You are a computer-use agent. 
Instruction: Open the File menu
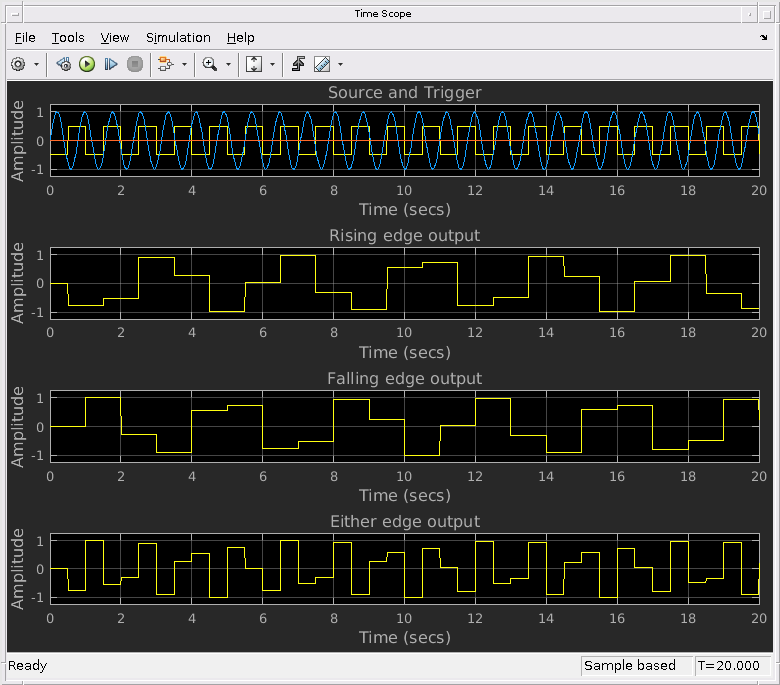click(25, 37)
